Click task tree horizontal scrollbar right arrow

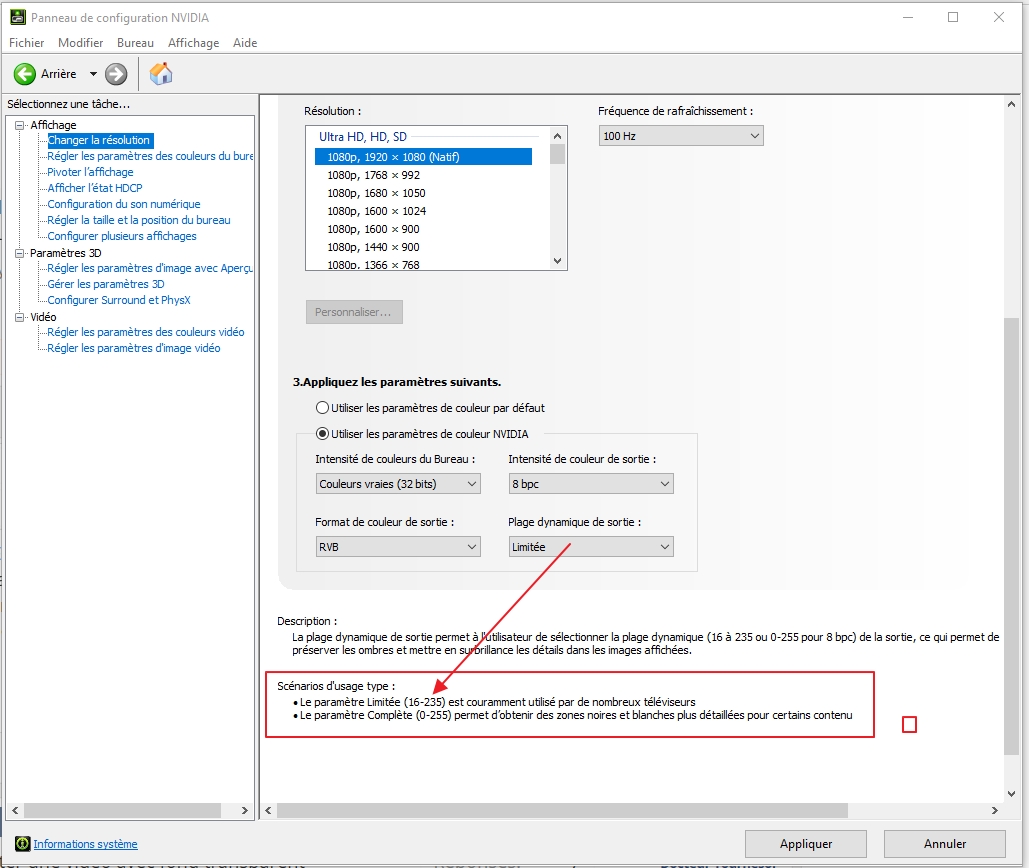click(245, 811)
